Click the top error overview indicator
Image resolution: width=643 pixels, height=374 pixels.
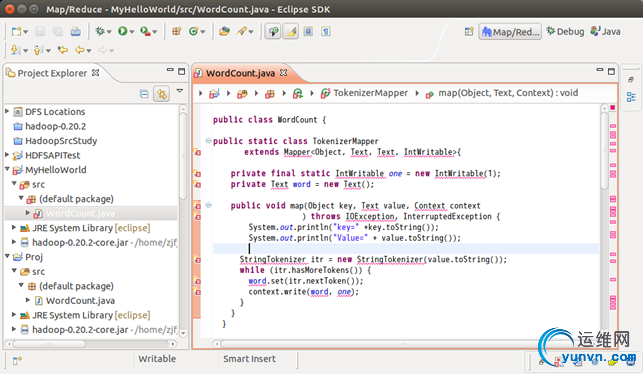pyautogui.click(x=613, y=107)
